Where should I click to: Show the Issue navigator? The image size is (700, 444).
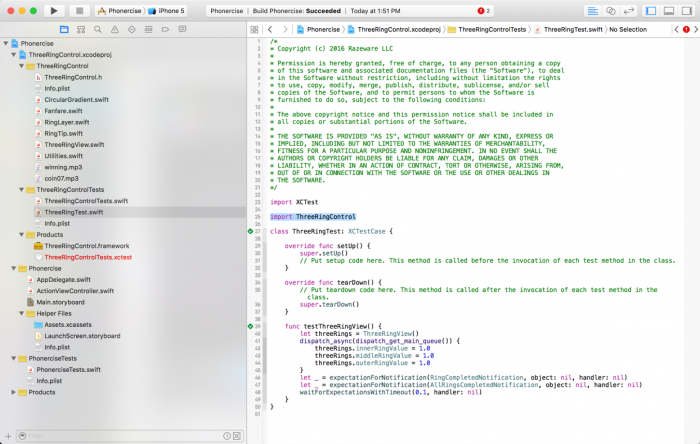[x=115, y=29]
